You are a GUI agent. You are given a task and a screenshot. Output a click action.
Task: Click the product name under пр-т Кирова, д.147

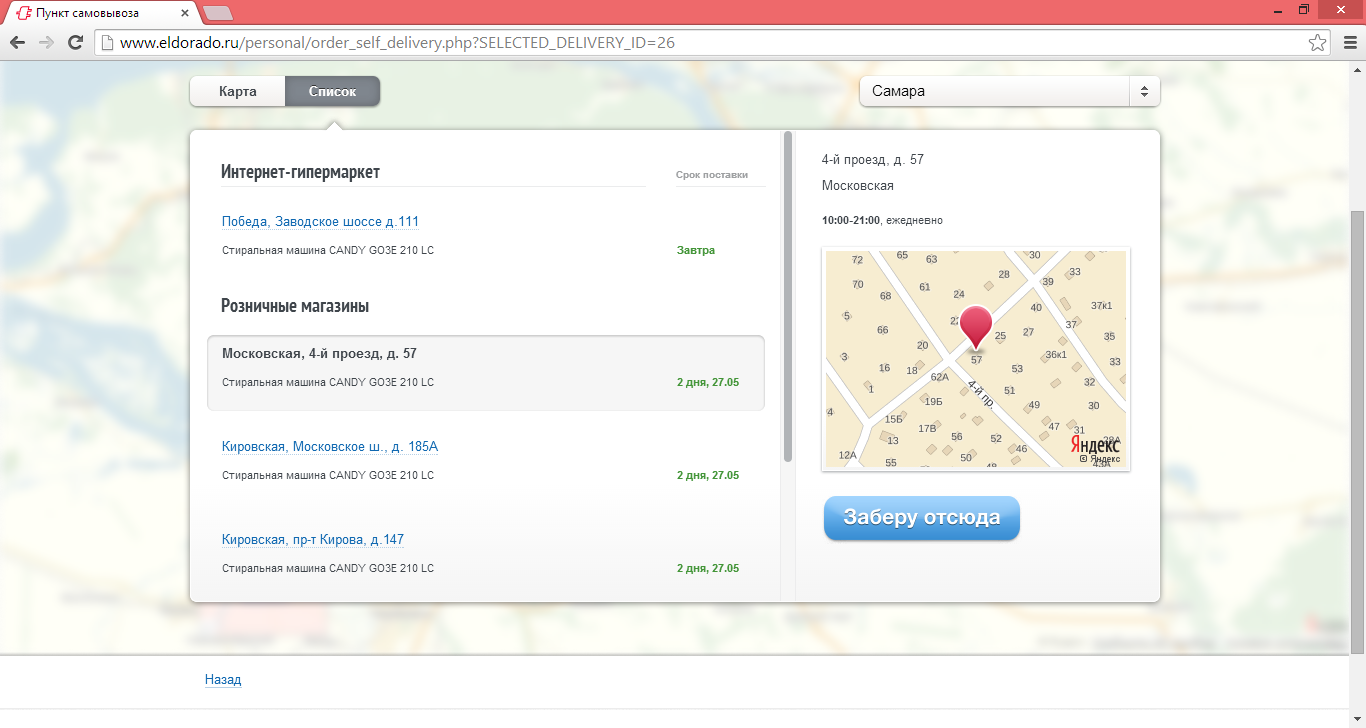pos(328,568)
